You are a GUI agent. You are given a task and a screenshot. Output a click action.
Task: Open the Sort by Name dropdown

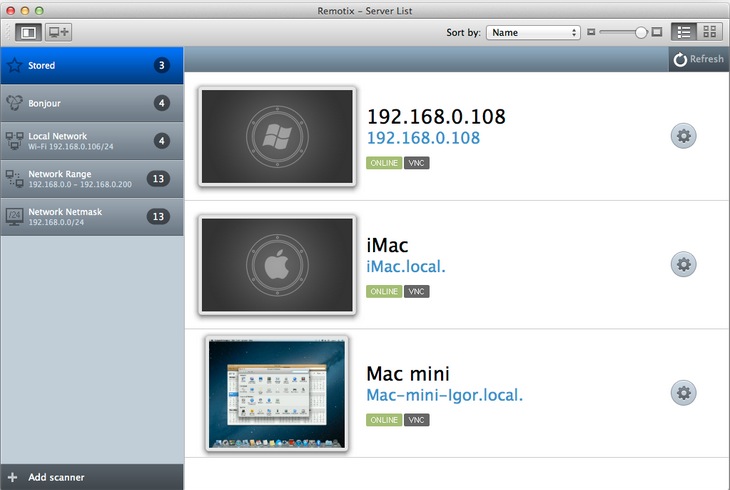click(533, 32)
